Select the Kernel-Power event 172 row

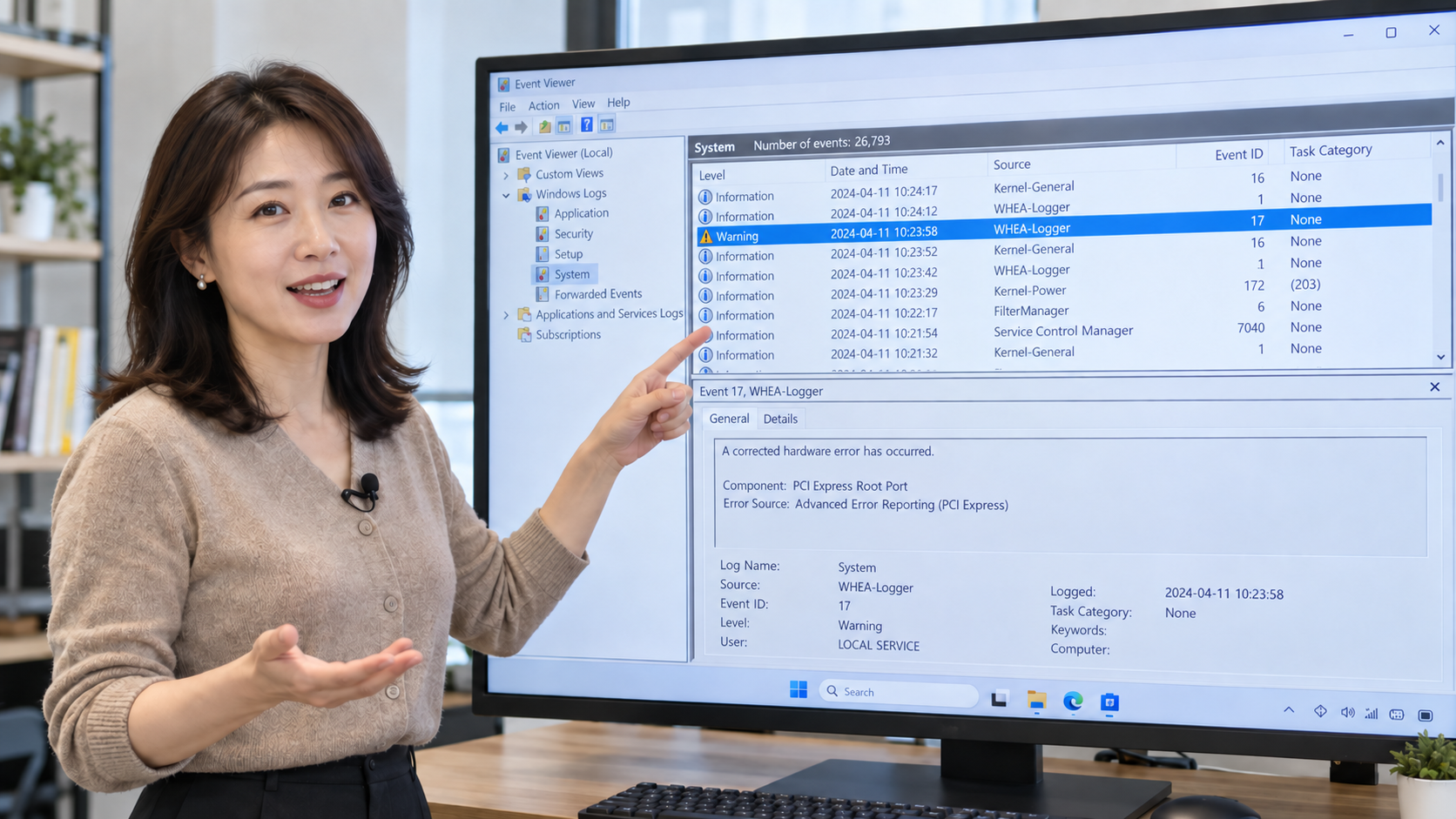click(x=1064, y=289)
